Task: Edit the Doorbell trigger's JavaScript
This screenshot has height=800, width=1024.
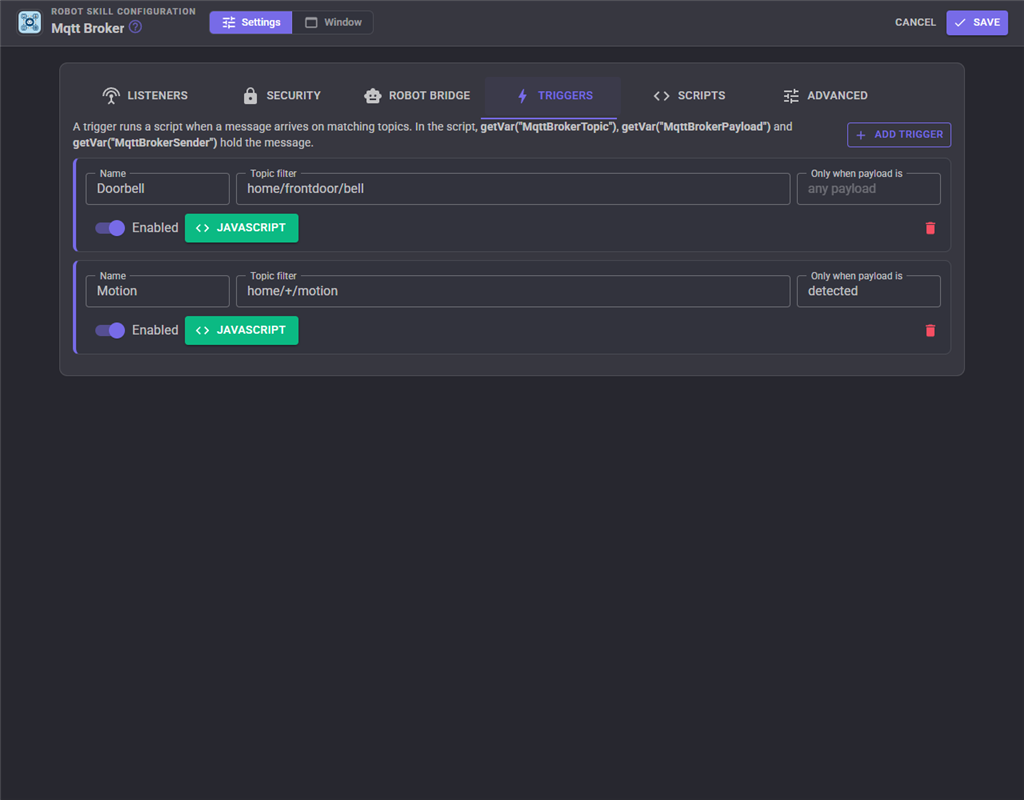Action: [x=242, y=228]
